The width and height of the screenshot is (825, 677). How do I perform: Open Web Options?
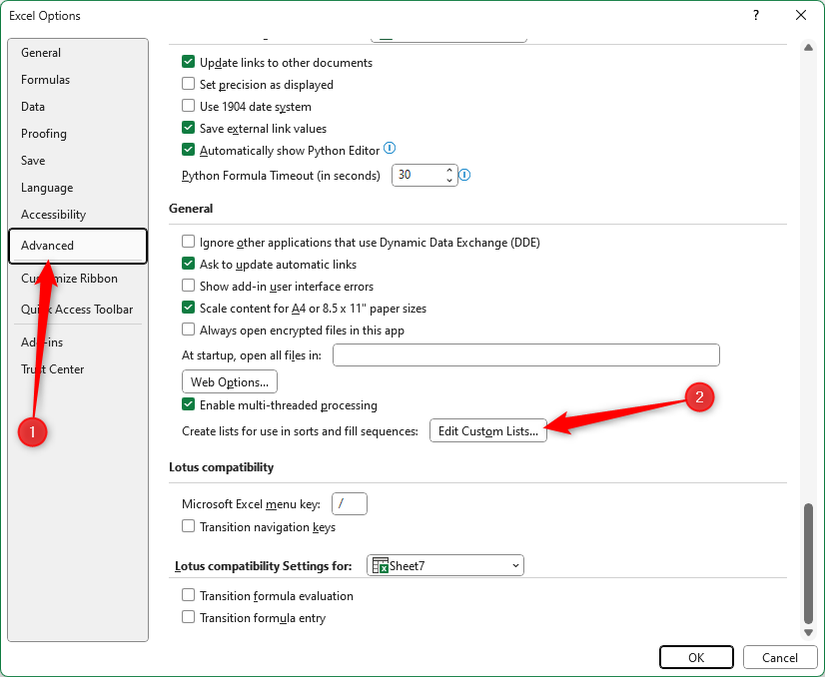pos(229,381)
